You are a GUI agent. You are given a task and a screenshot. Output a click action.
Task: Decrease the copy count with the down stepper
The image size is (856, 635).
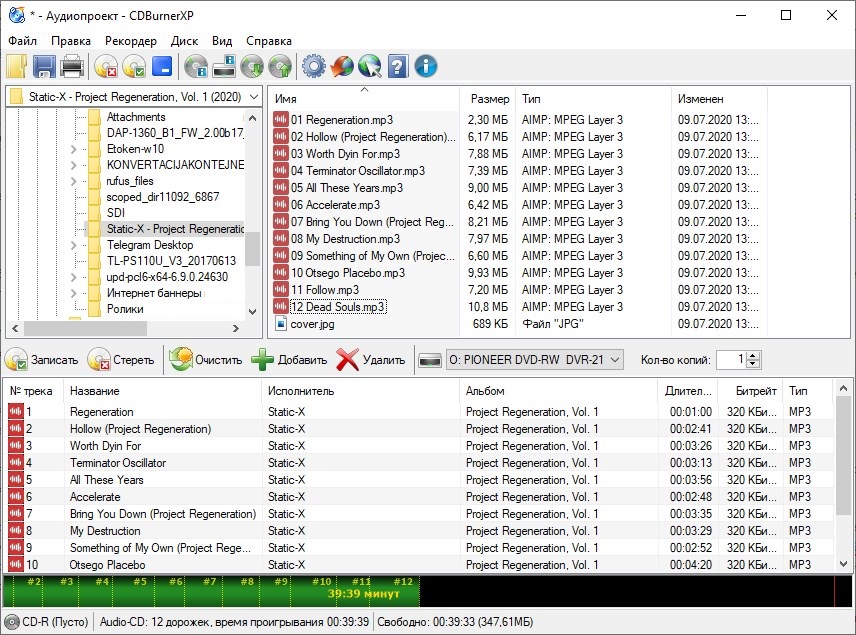[753, 364]
